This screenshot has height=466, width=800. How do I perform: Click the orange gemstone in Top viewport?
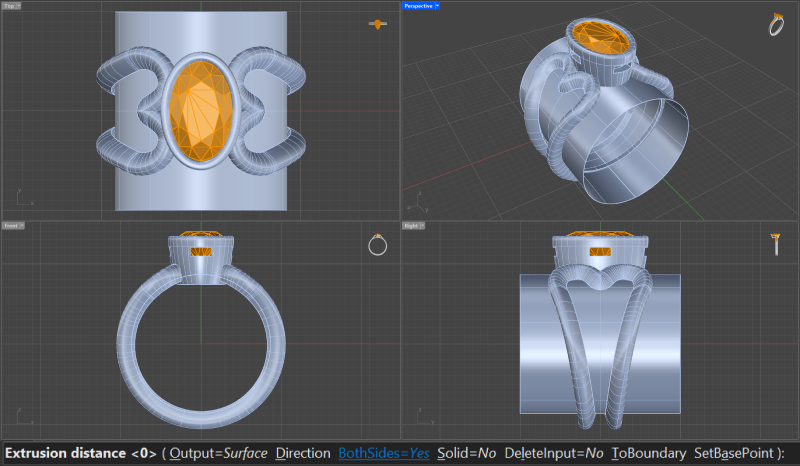click(199, 111)
